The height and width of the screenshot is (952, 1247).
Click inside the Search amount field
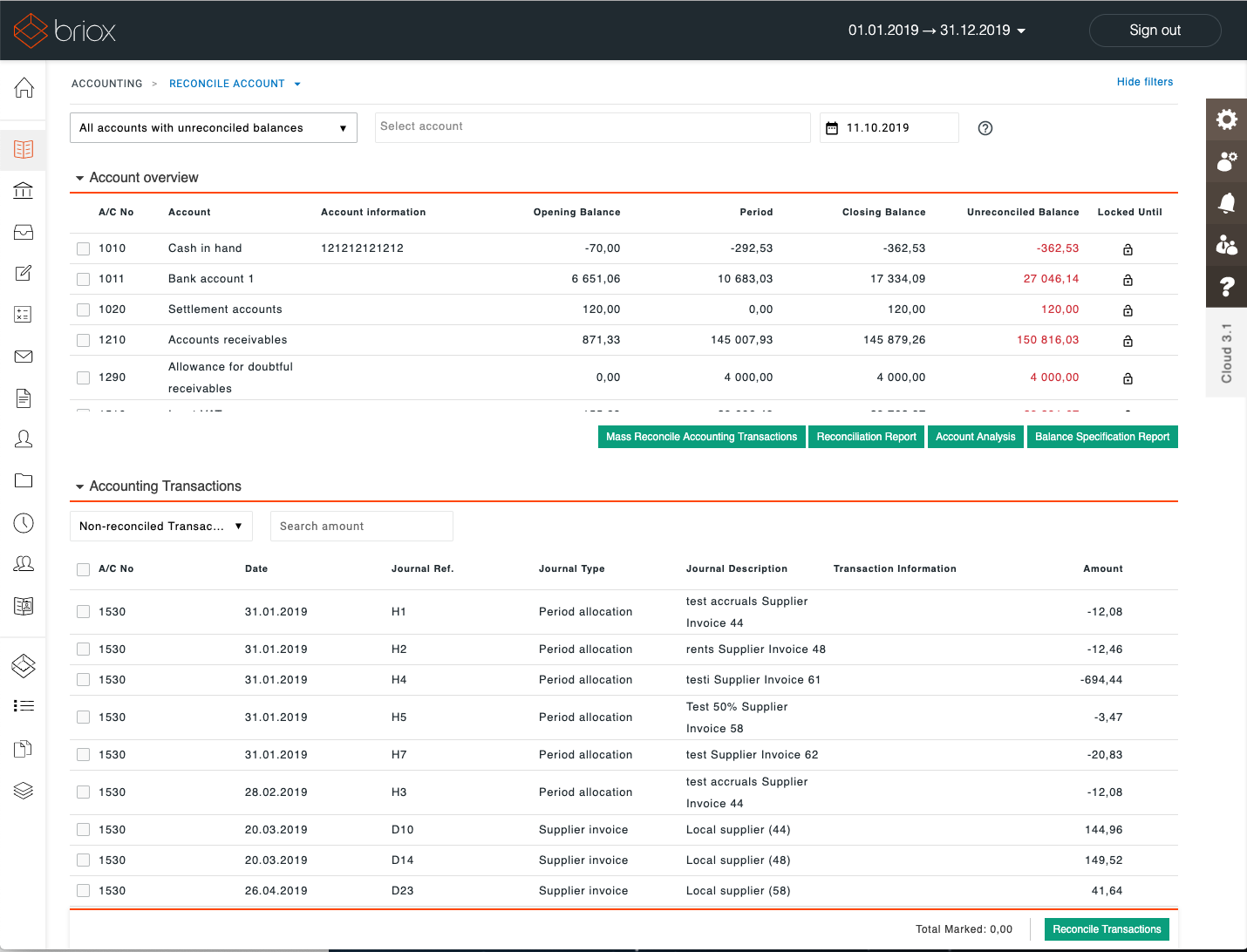(361, 526)
